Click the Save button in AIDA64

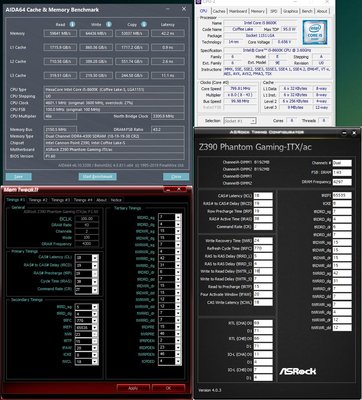(19, 176)
